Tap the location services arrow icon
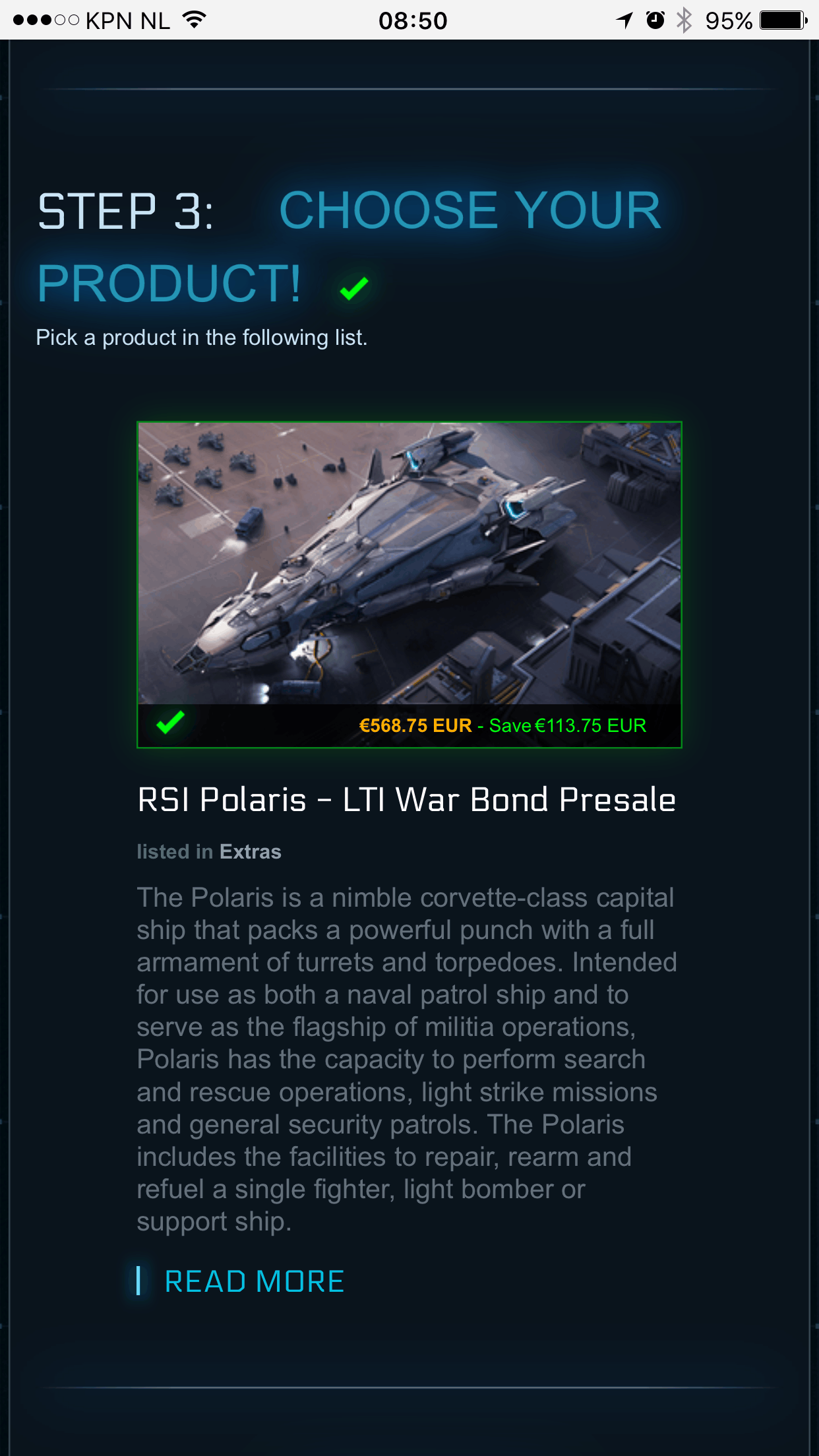This screenshot has width=819, height=1456. coord(624,20)
